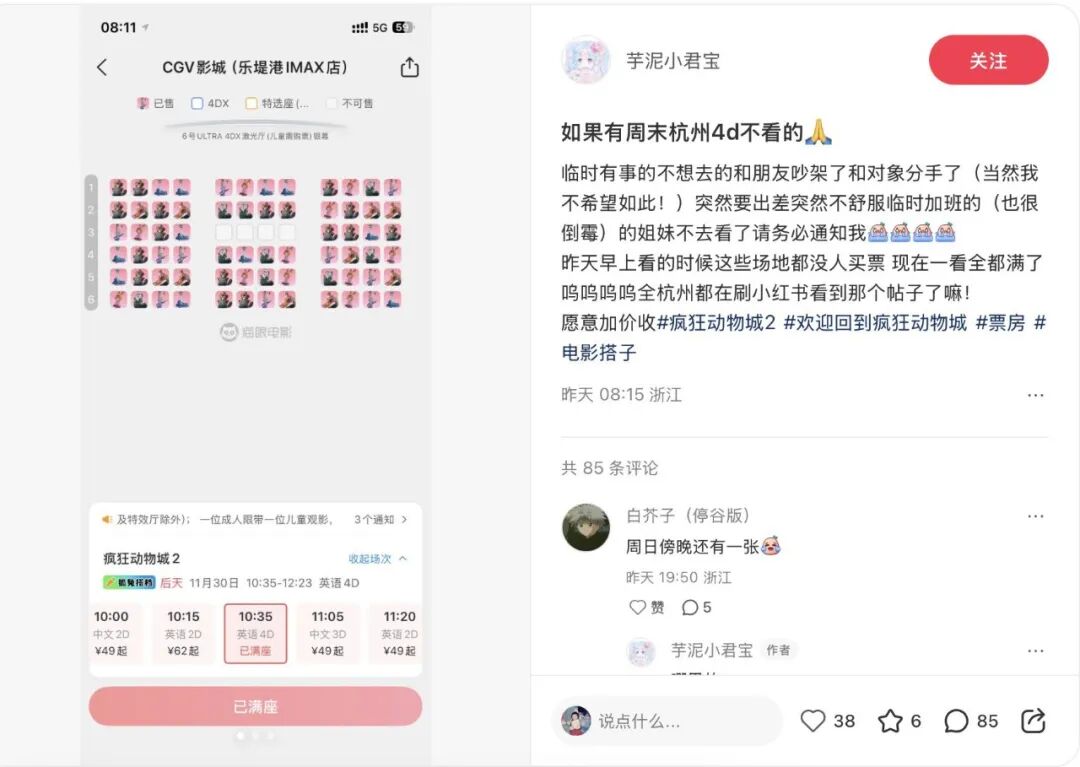This screenshot has width=1080, height=767.
Task: Open the three-dot menu beside post timestamp
Action: (x=1035, y=395)
